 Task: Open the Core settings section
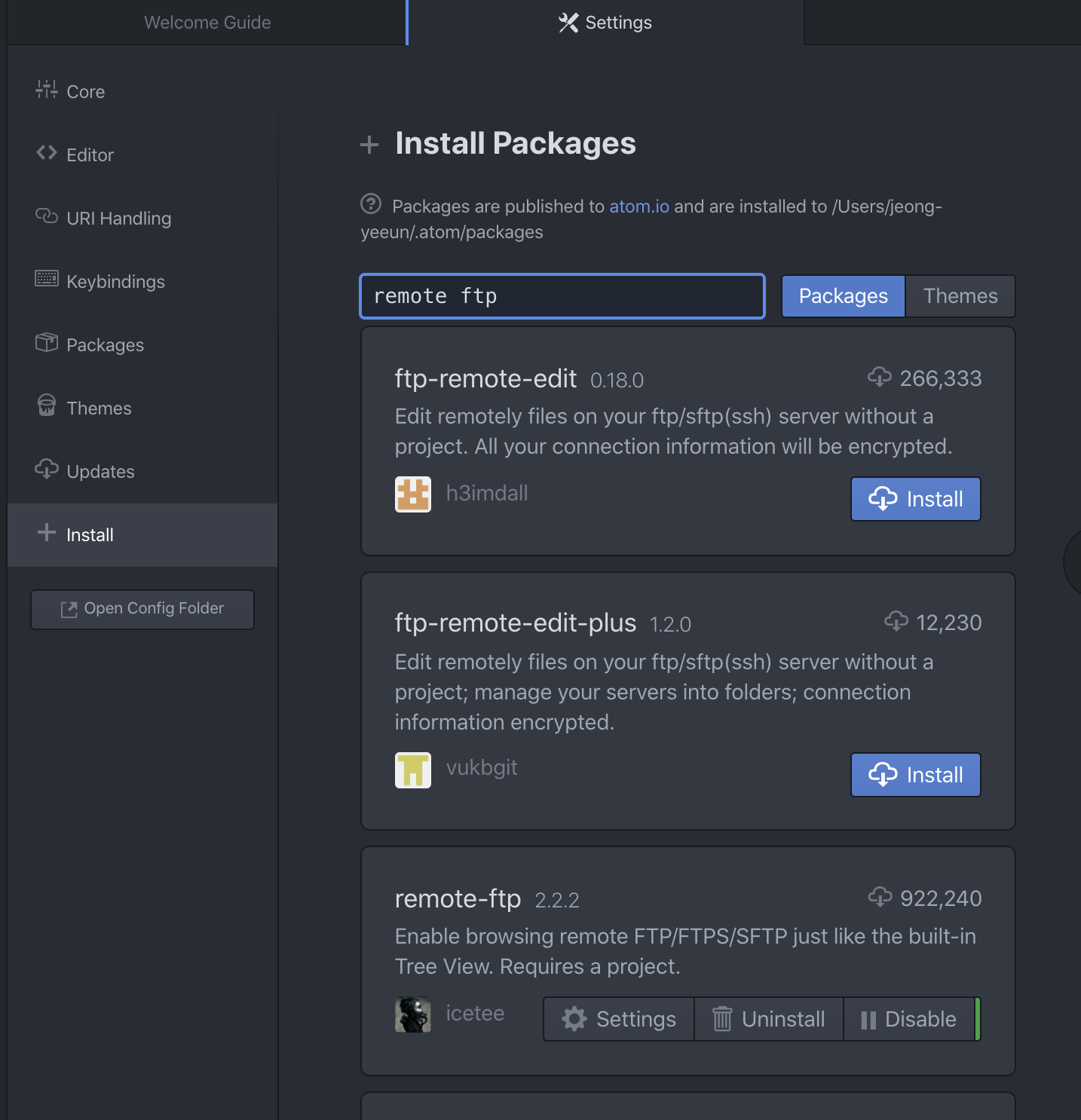coord(142,91)
